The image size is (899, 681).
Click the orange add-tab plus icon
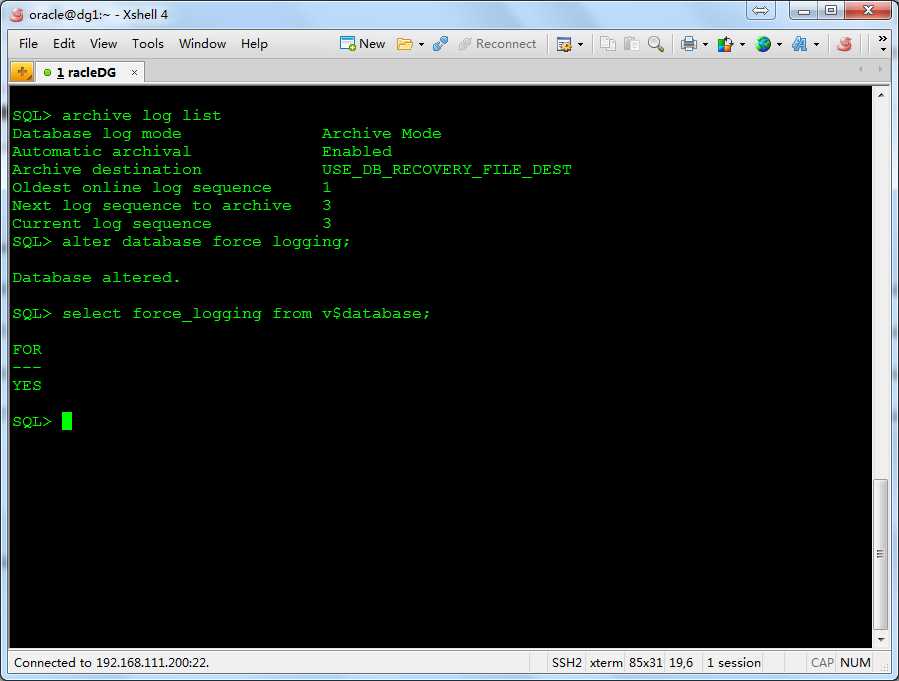click(x=22, y=72)
